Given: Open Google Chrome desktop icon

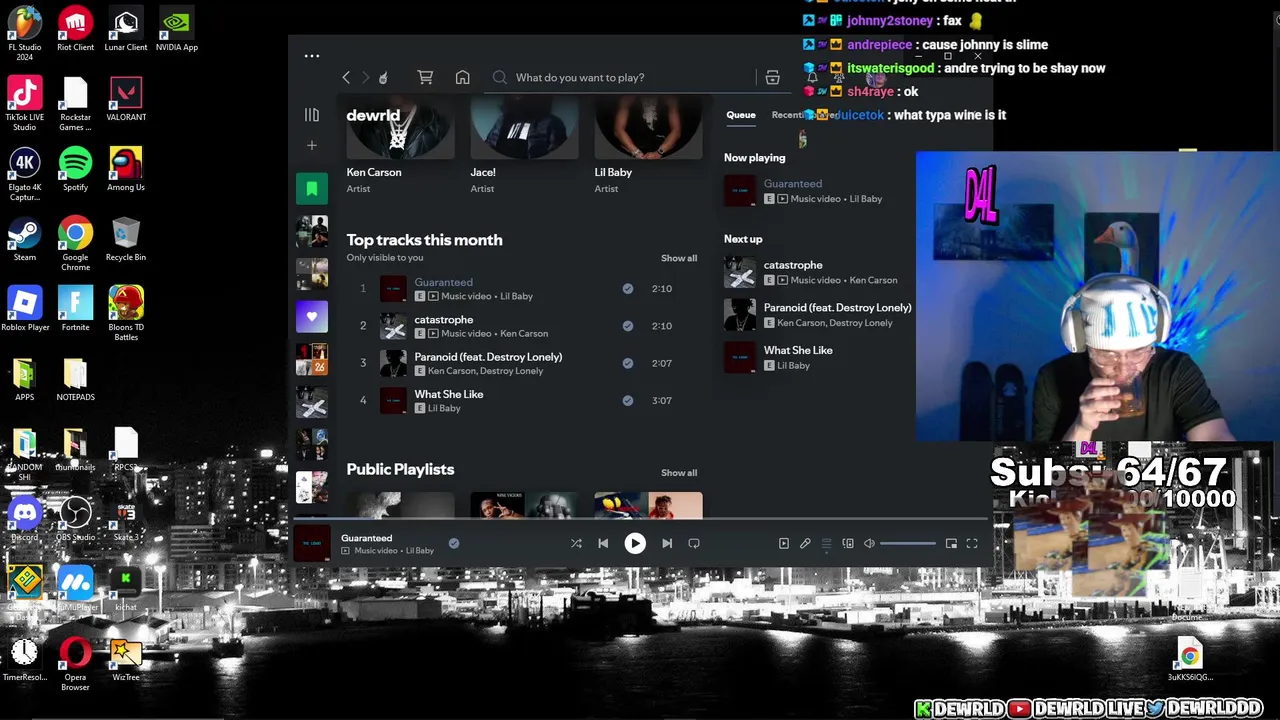Looking at the screenshot, I should [75, 245].
